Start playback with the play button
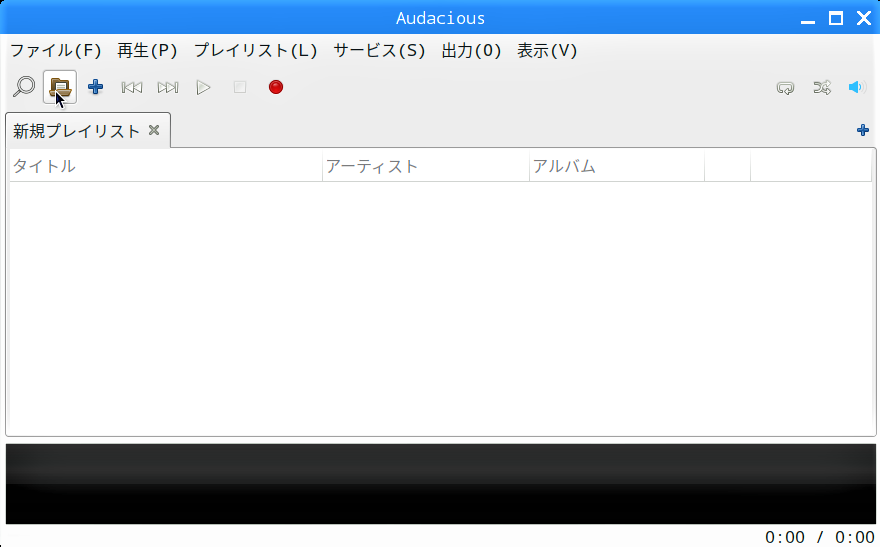Image resolution: width=880 pixels, height=547 pixels. point(203,87)
